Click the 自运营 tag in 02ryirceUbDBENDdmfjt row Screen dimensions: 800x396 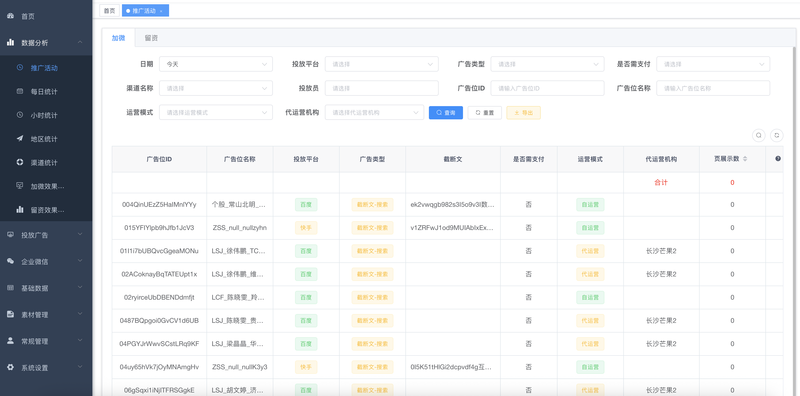pyautogui.click(x=590, y=298)
